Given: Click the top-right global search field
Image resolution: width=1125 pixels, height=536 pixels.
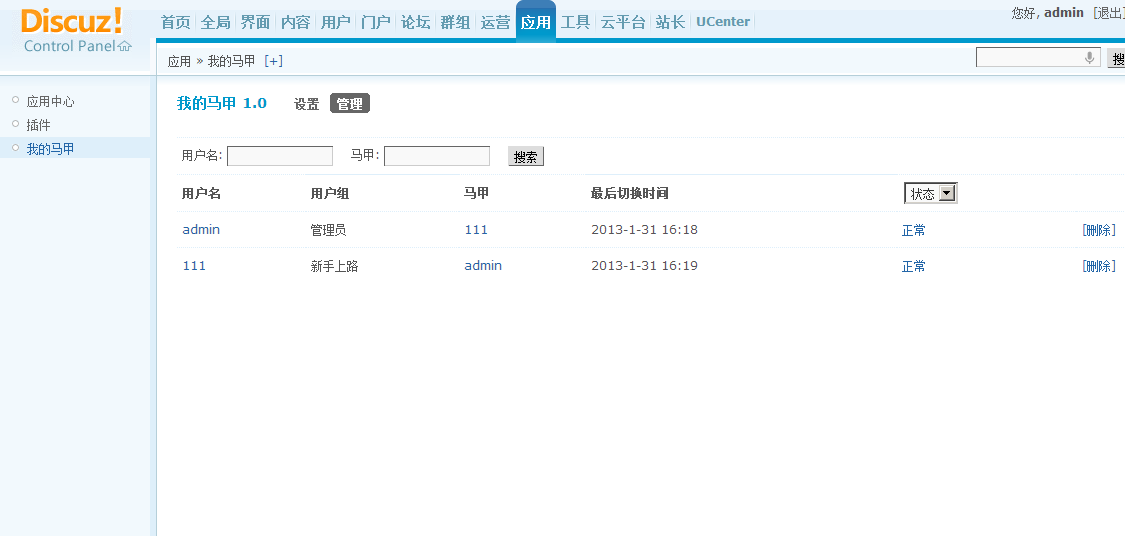Looking at the screenshot, I should coord(1030,58).
